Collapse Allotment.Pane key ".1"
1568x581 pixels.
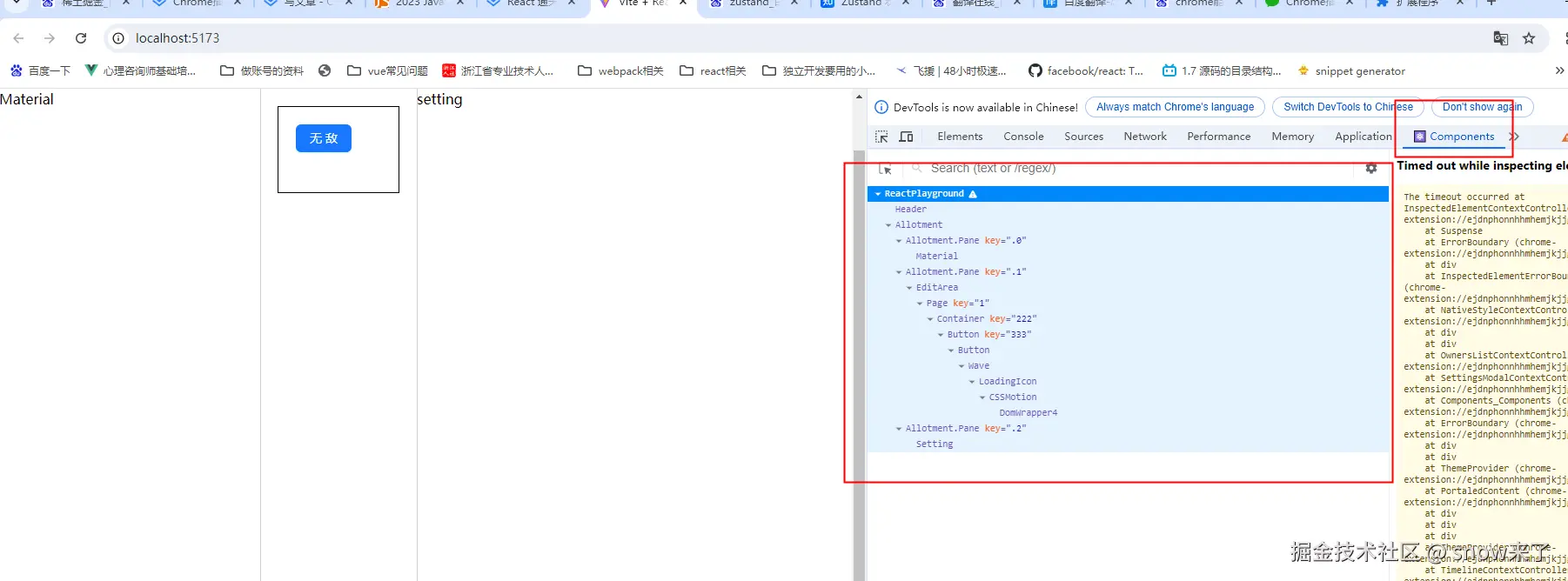[899, 272]
